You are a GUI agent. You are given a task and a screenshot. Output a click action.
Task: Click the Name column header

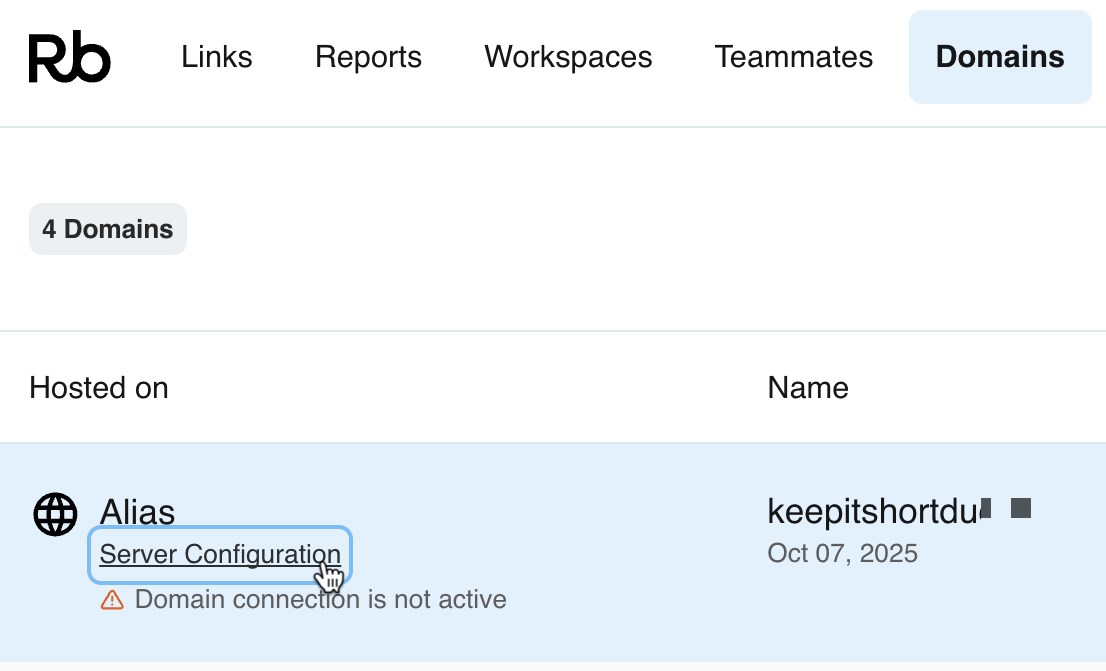coord(808,388)
